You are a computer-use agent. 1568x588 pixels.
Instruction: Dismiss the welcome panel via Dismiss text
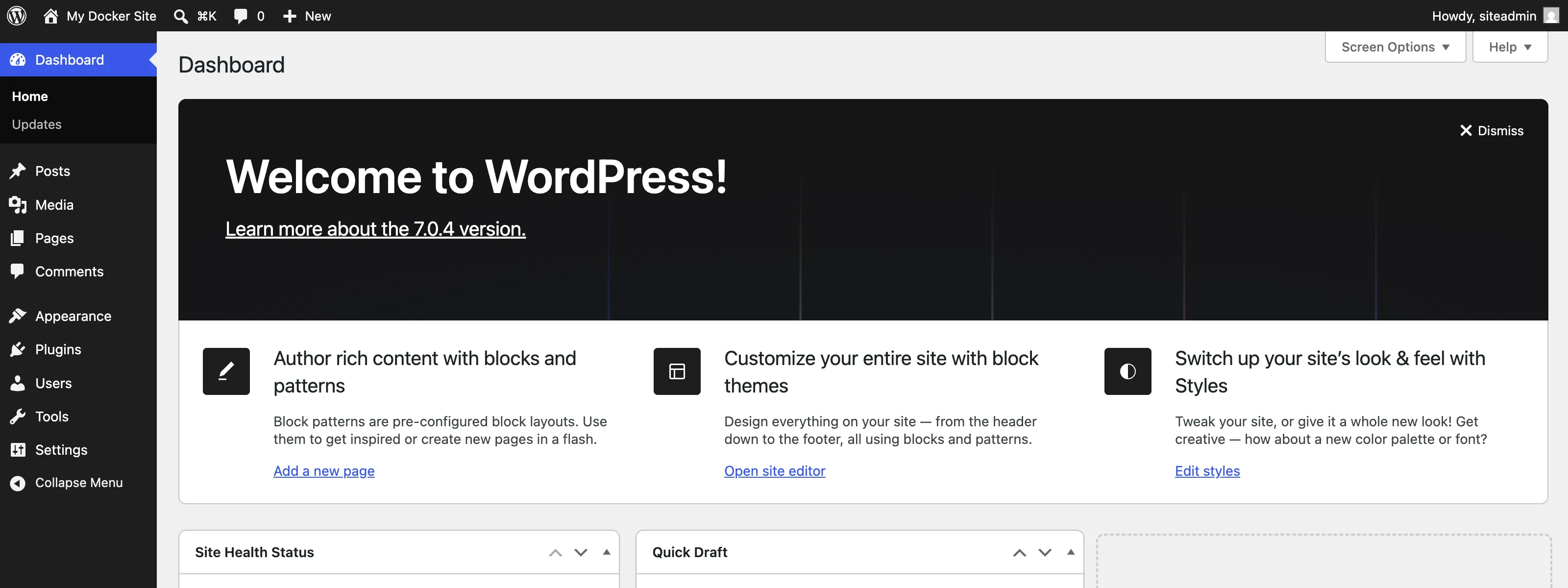pos(1500,131)
